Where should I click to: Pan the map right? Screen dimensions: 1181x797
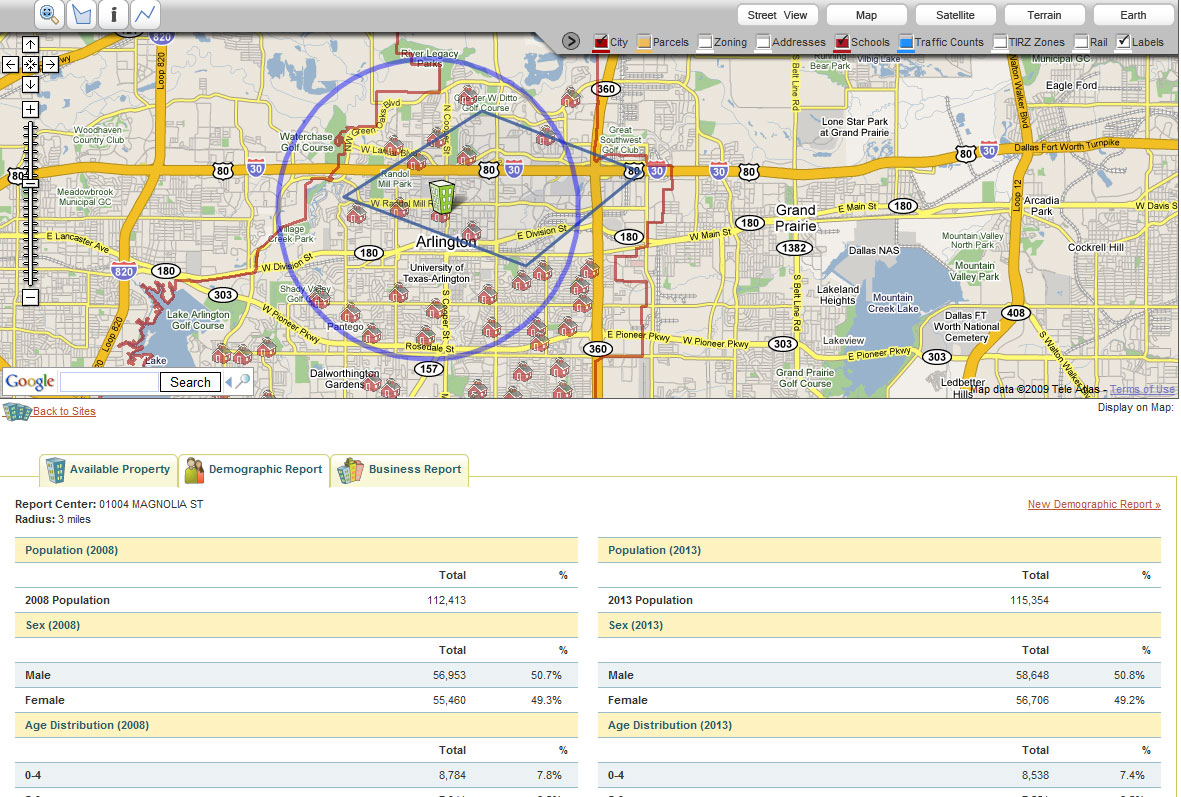50,64
